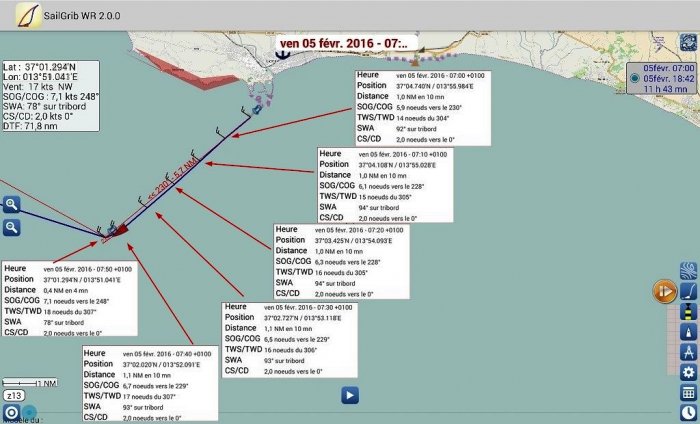Open the clock time icon
Image resolution: width=700 pixels, height=424 pixels.
coord(688,413)
